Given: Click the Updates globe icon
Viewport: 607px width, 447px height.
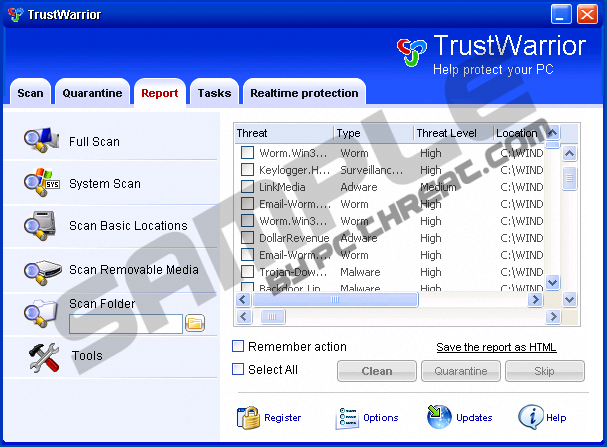Looking at the screenshot, I should click(439, 417).
